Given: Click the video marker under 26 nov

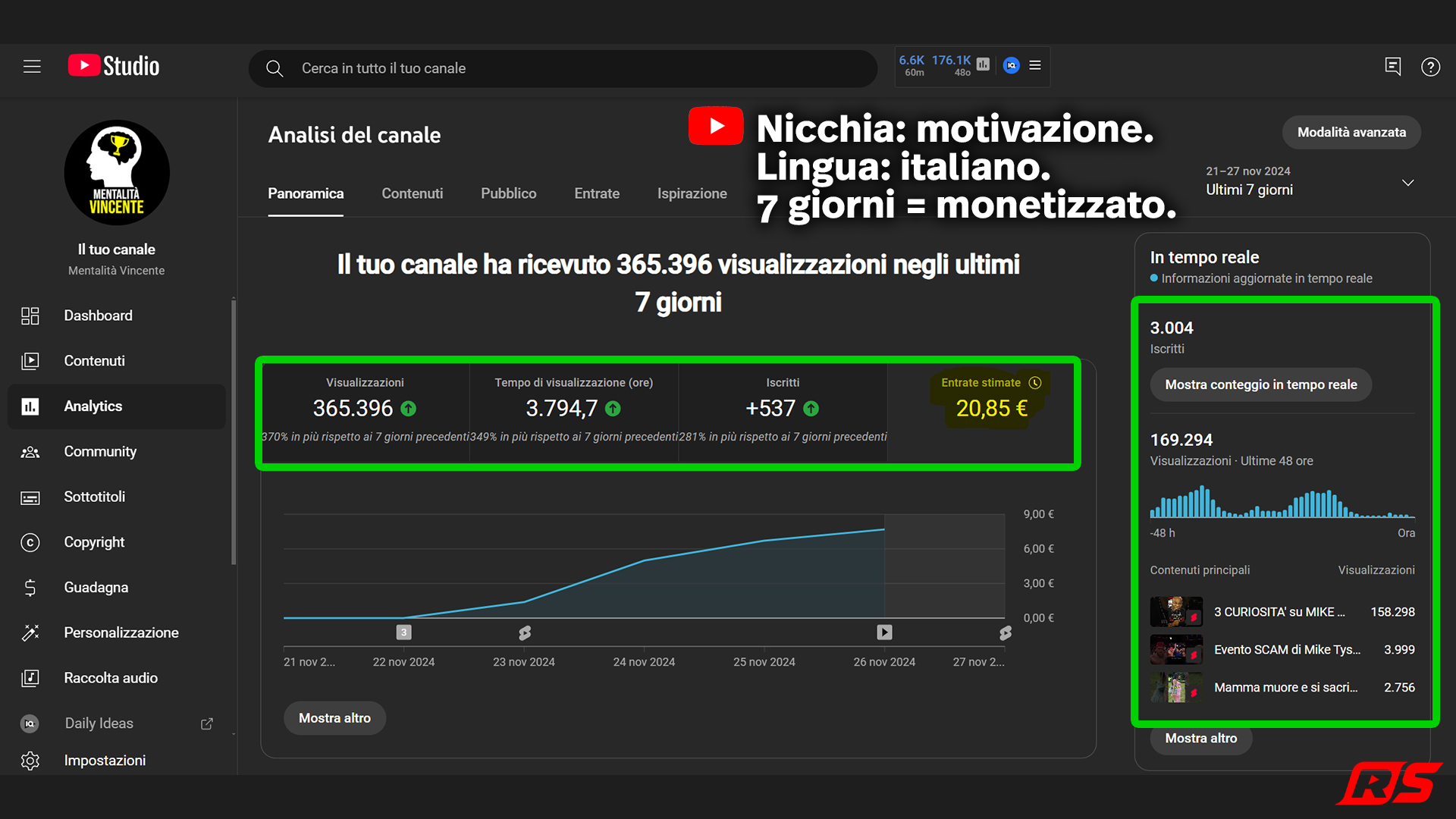Looking at the screenshot, I should coord(884,632).
